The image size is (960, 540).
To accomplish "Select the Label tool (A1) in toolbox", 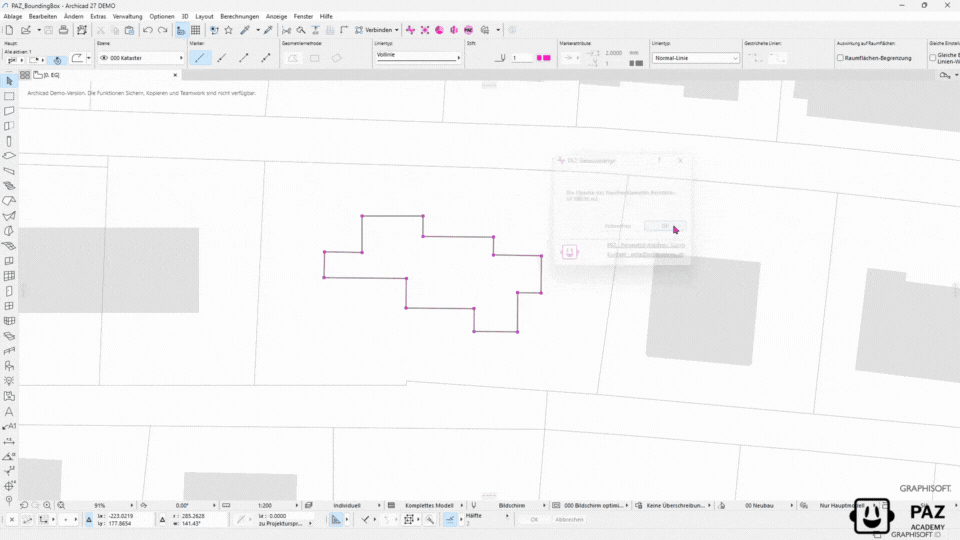I will pyautogui.click(x=9, y=426).
